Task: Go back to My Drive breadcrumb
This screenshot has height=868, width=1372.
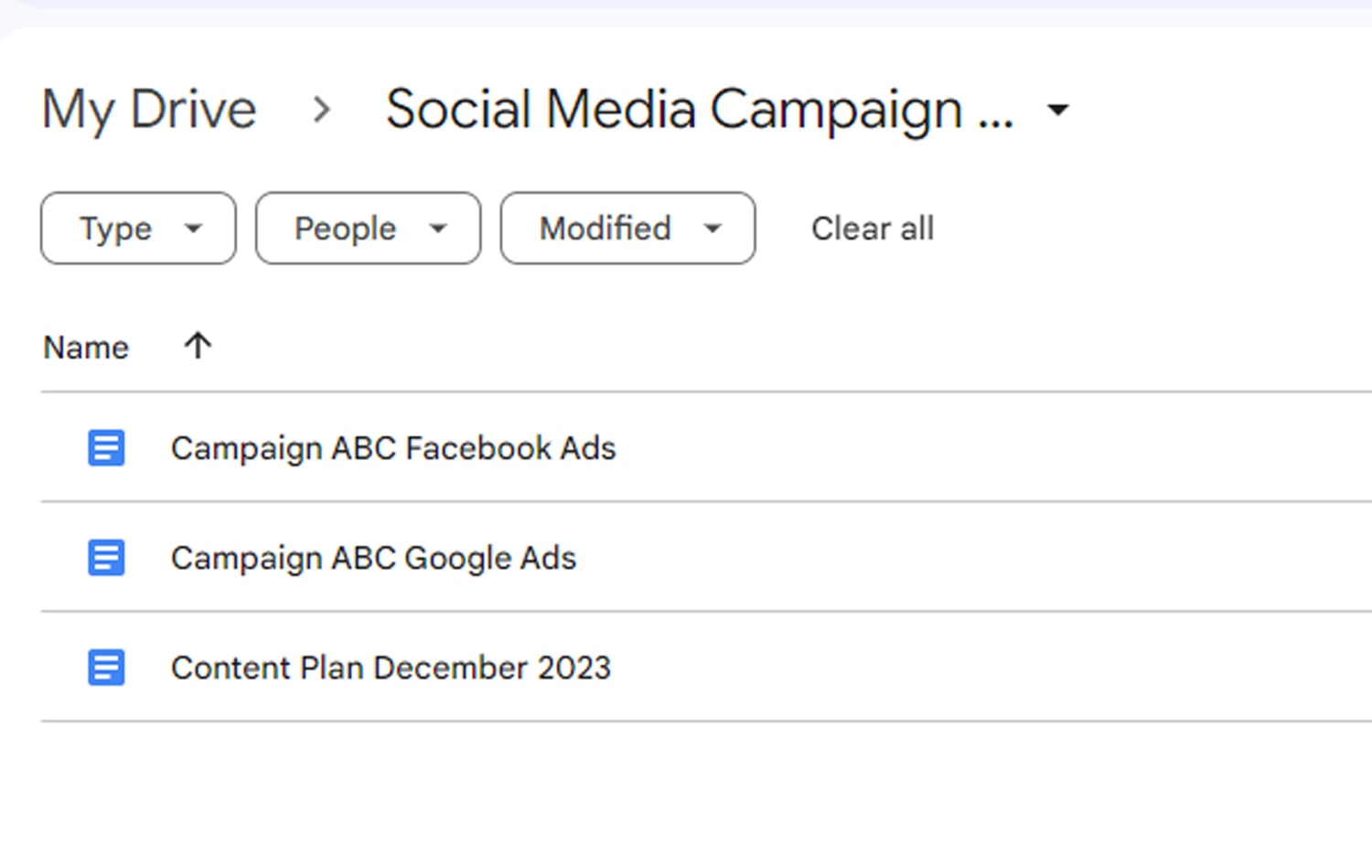Action: 149,110
